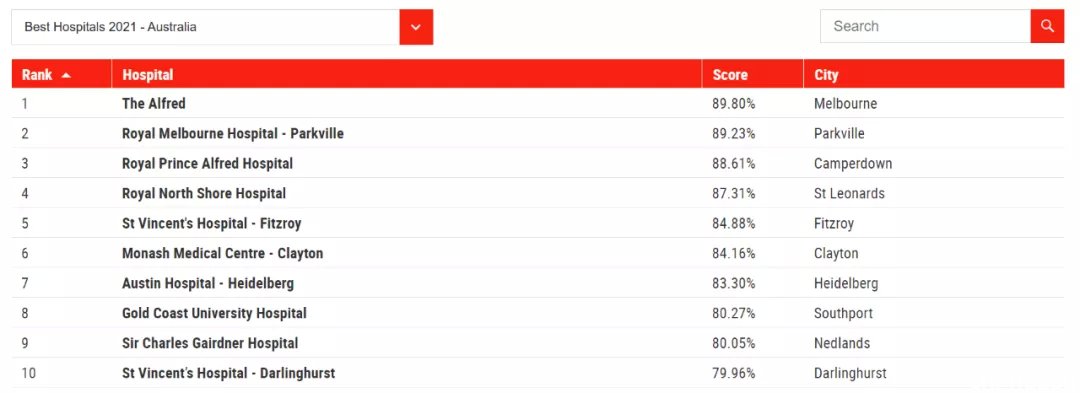Screen dimensions: 1080x393
Task: Click the Rank sort ascending arrow
Action: pos(66,76)
